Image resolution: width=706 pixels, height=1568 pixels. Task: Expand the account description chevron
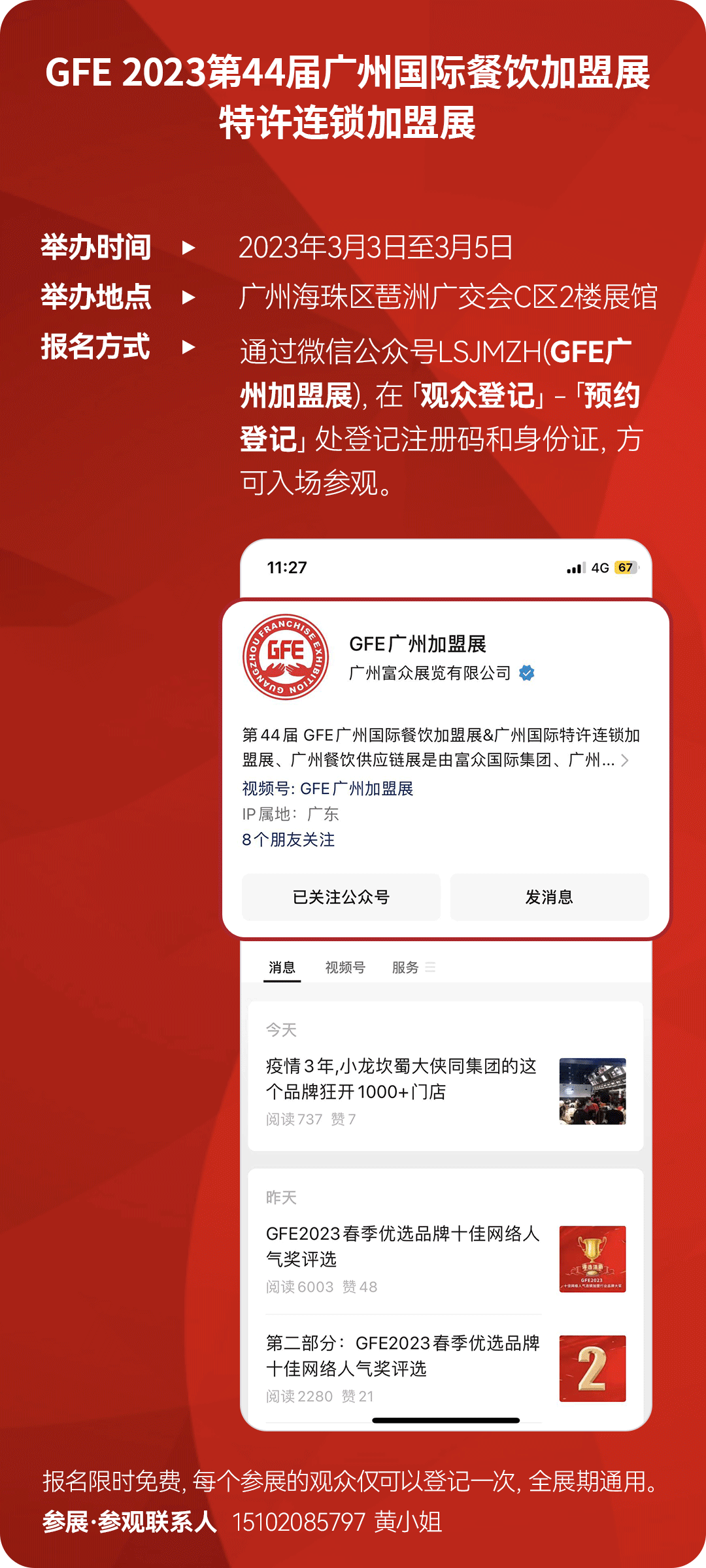625,760
